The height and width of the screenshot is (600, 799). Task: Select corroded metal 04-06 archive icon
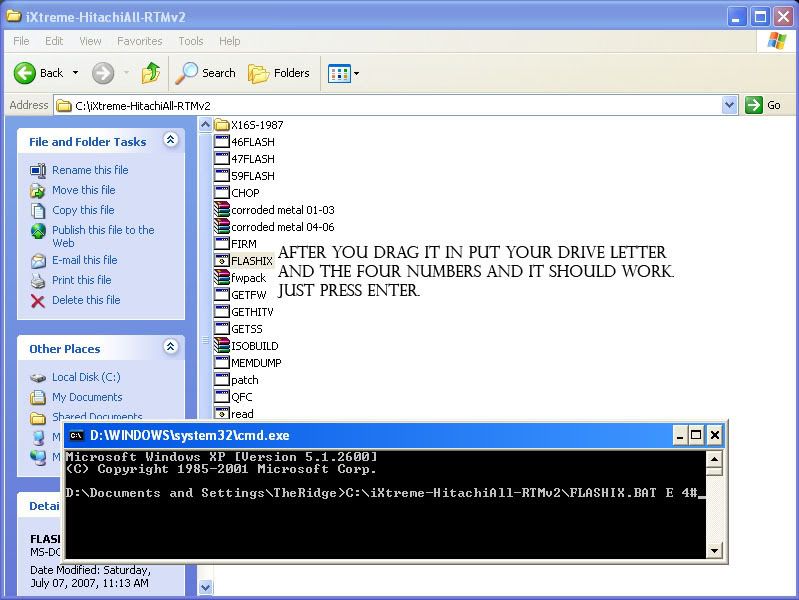point(222,227)
